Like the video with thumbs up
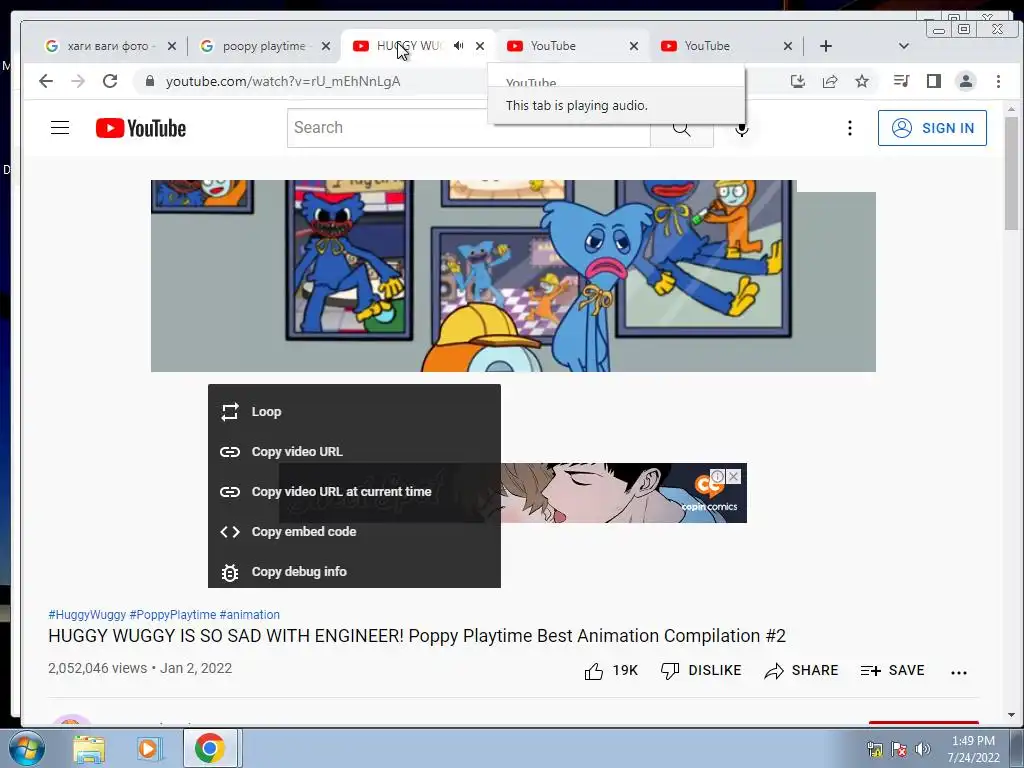 [x=594, y=671]
